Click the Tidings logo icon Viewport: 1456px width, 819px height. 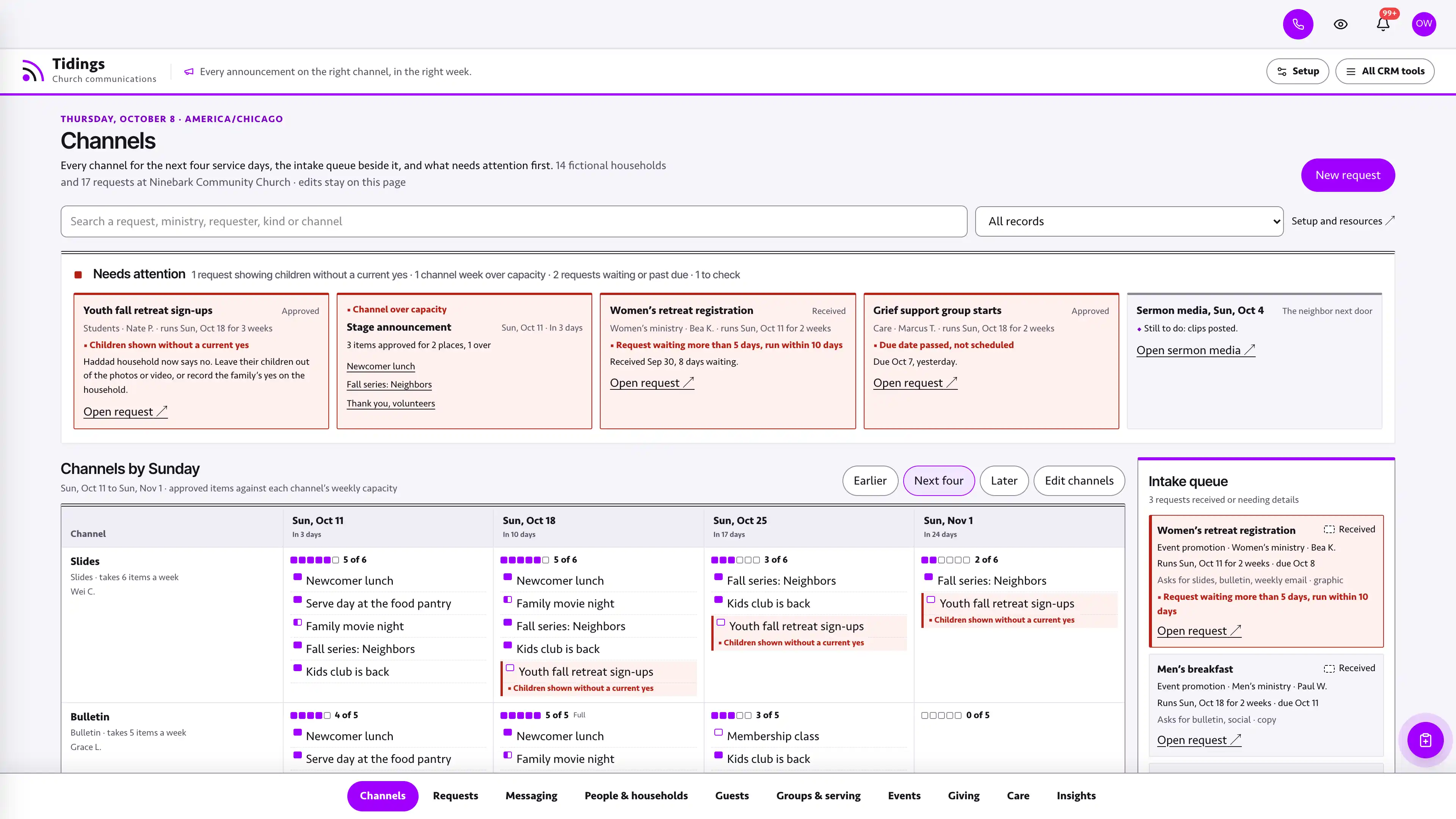click(33, 71)
